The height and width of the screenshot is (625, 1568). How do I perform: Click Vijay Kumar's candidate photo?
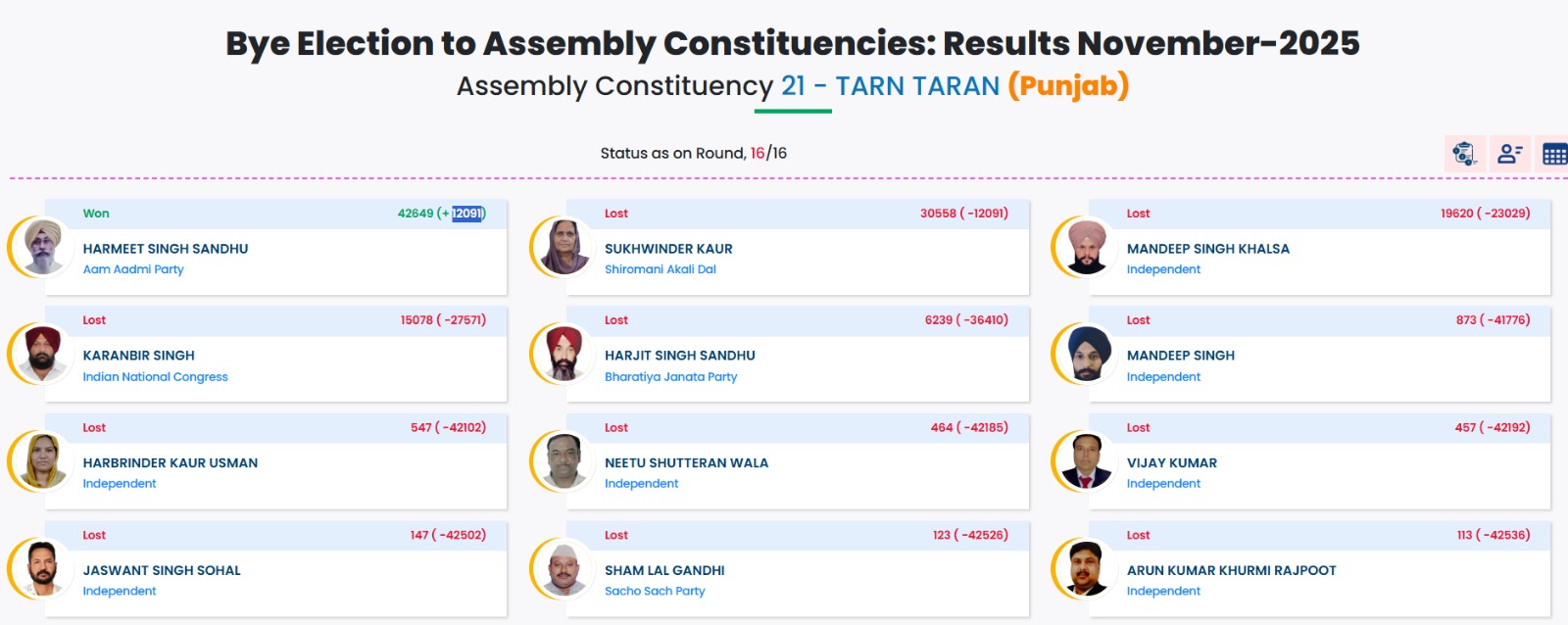(1086, 461)
